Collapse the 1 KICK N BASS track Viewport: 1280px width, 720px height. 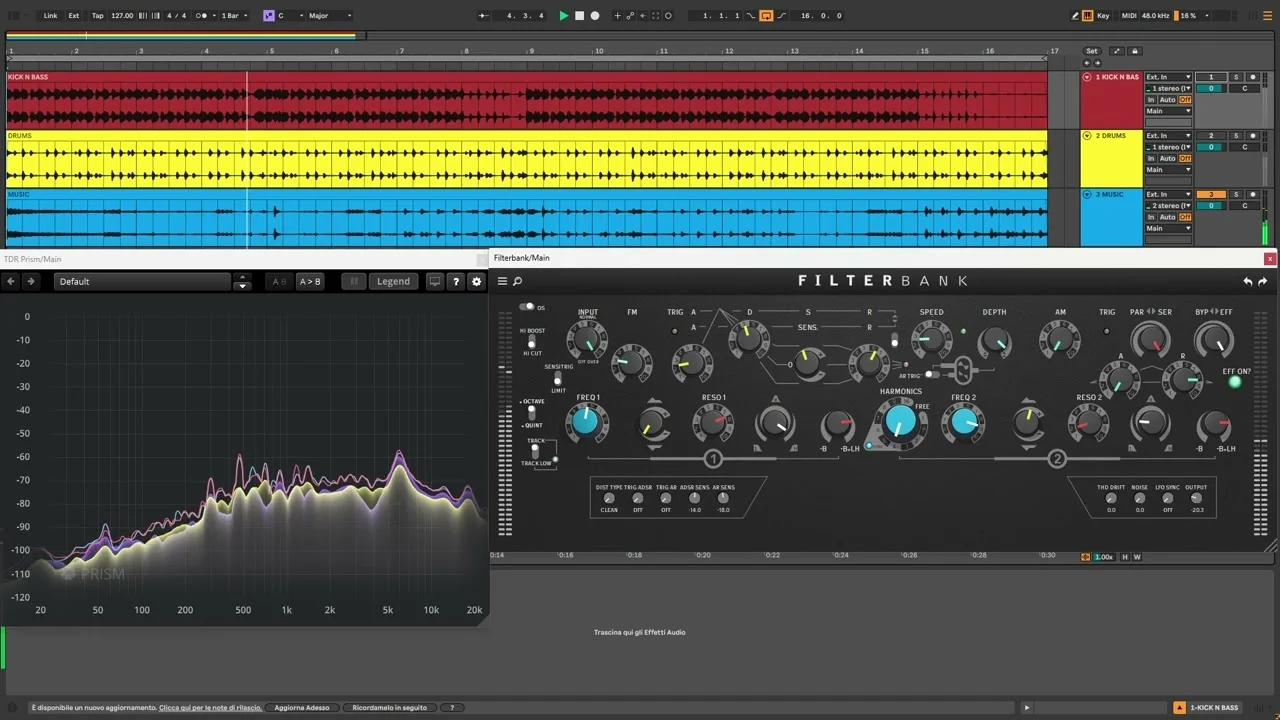click(1087, 77)
